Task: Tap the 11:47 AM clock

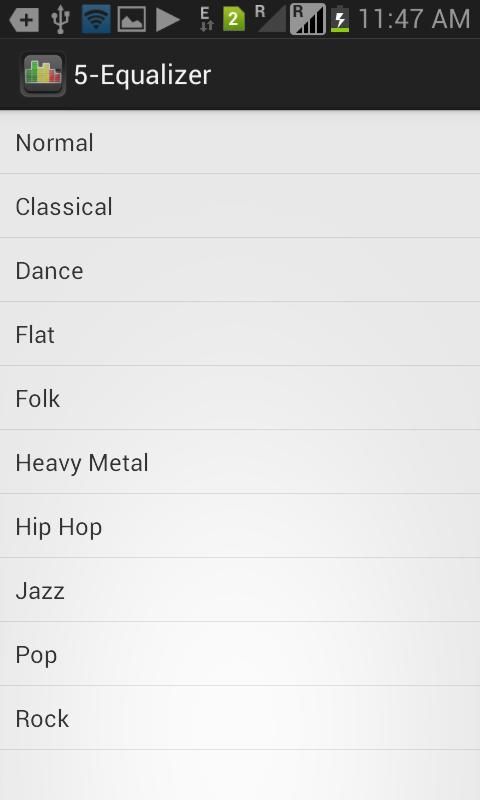Action: pyautogui.click(x=414, y=19)
